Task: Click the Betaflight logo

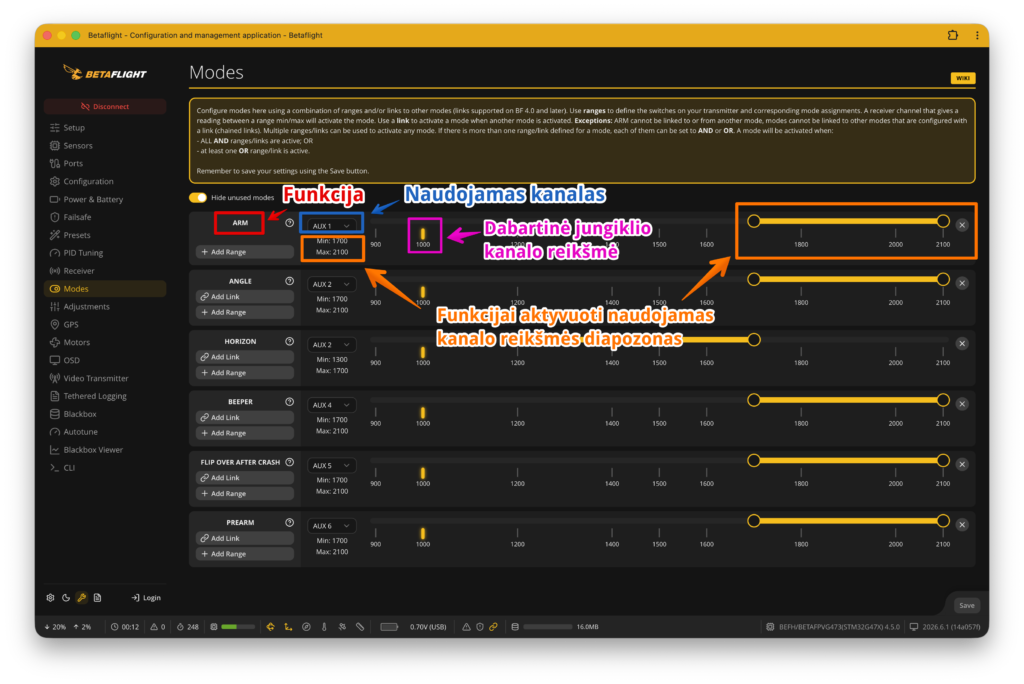Action: point(104,73)
